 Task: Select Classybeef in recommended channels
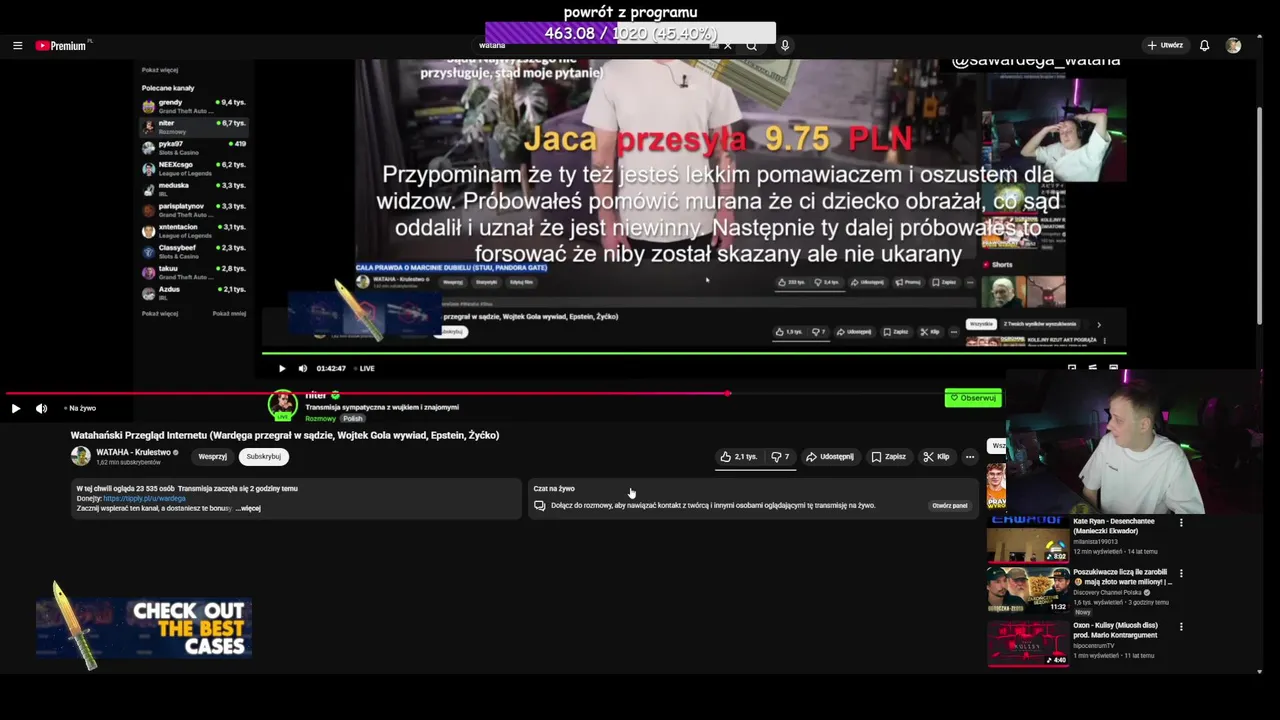[194, 251]
